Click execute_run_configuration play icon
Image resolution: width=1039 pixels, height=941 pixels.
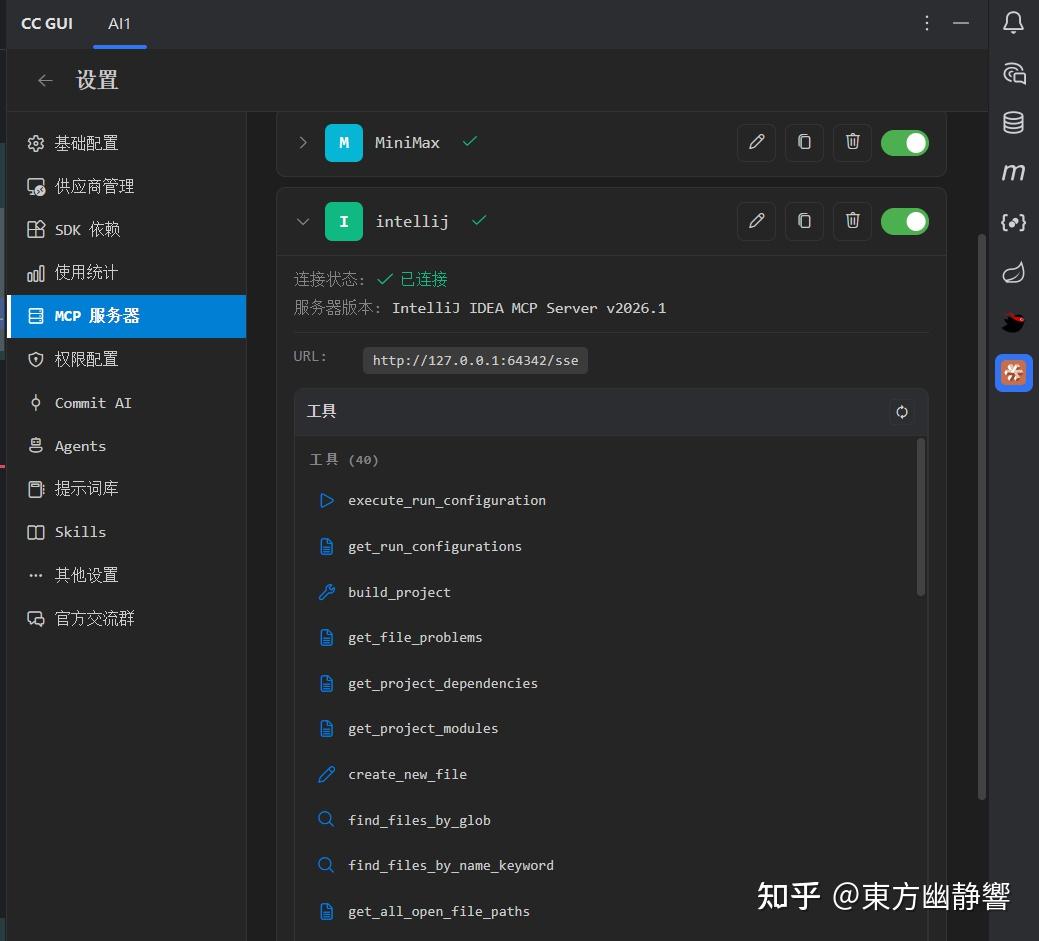(326, 500)
